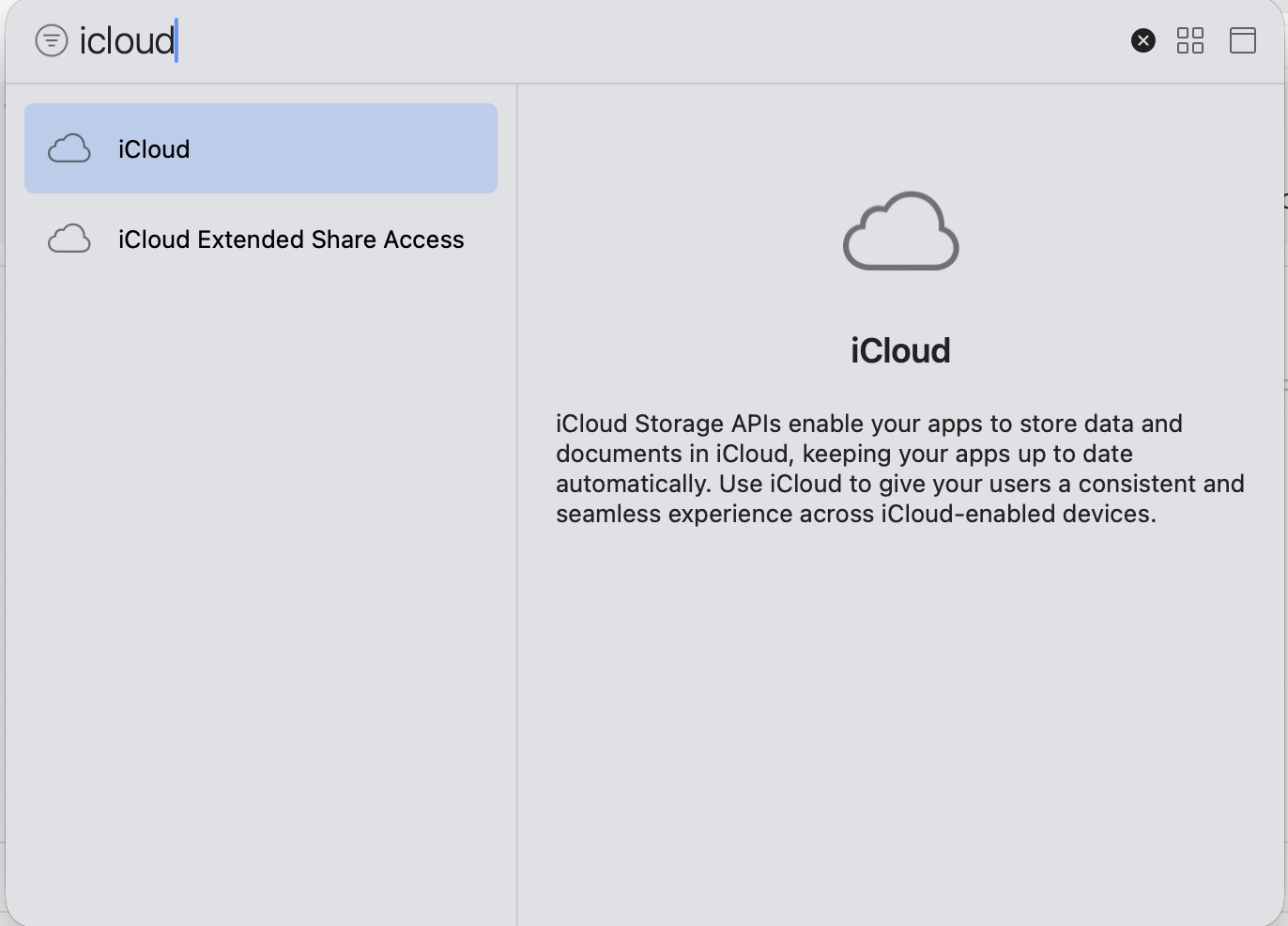Click the cloud icon beside iCloud Extended Share Access
Image resolution: width=1288 pixels, height=926 pixels.
tap(69, 239)
